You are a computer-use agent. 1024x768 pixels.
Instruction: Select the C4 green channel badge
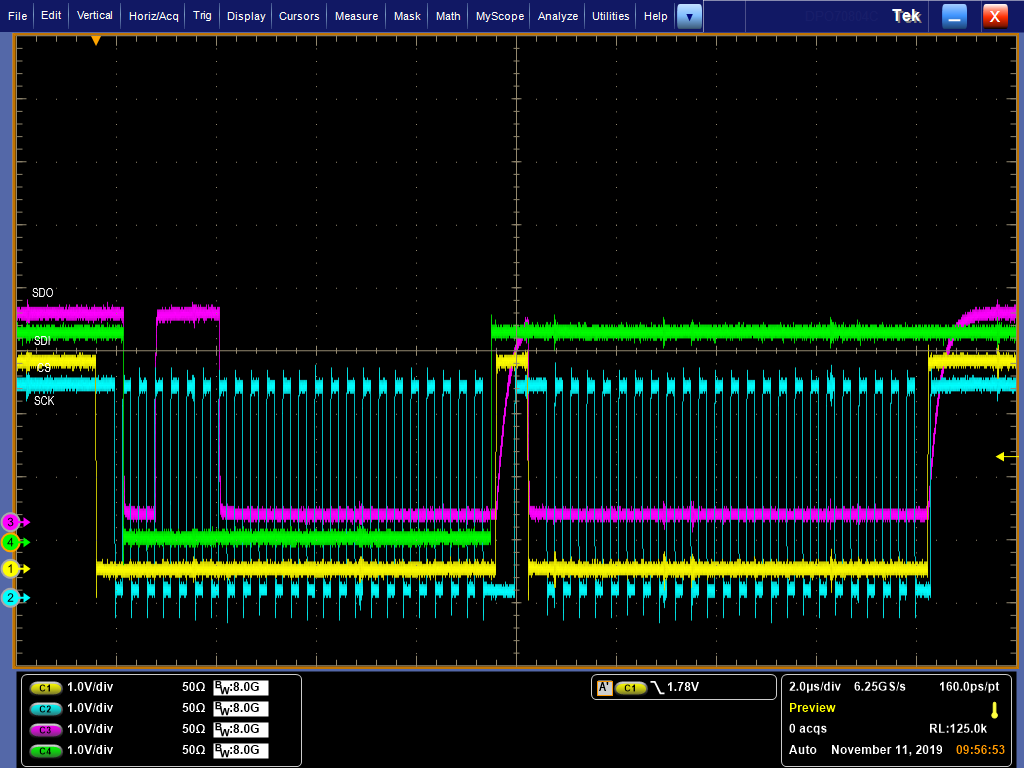coord(46,750)
